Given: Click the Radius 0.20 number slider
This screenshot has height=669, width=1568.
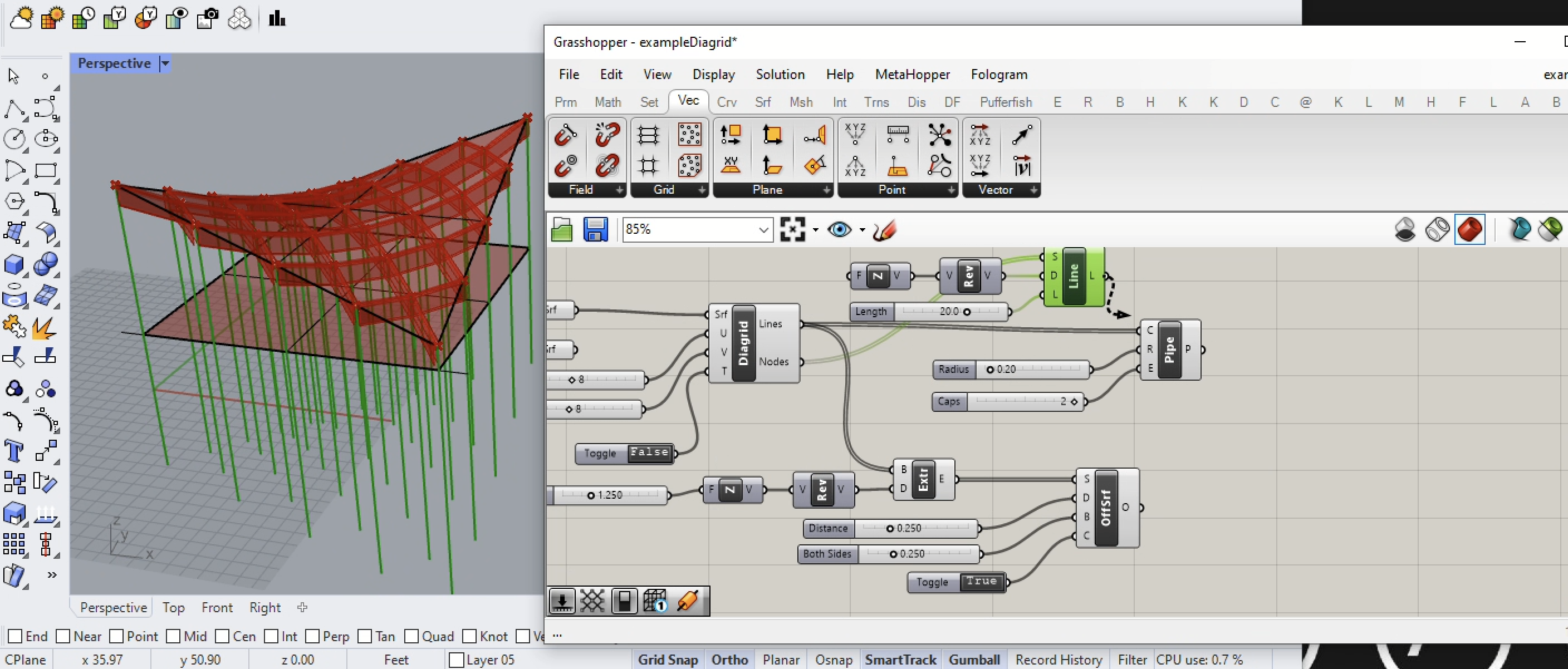Looking at the screenshot, I should [x=1012, y=369].
